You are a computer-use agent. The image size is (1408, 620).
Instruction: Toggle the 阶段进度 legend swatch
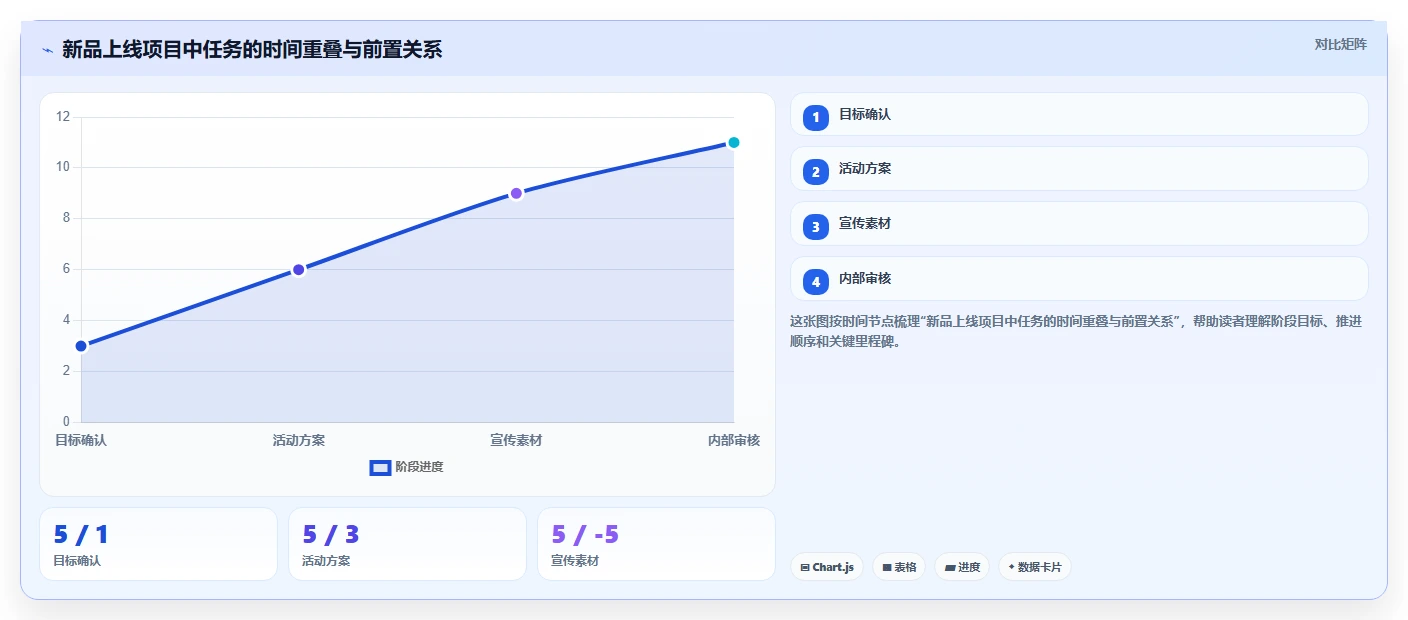380,467
